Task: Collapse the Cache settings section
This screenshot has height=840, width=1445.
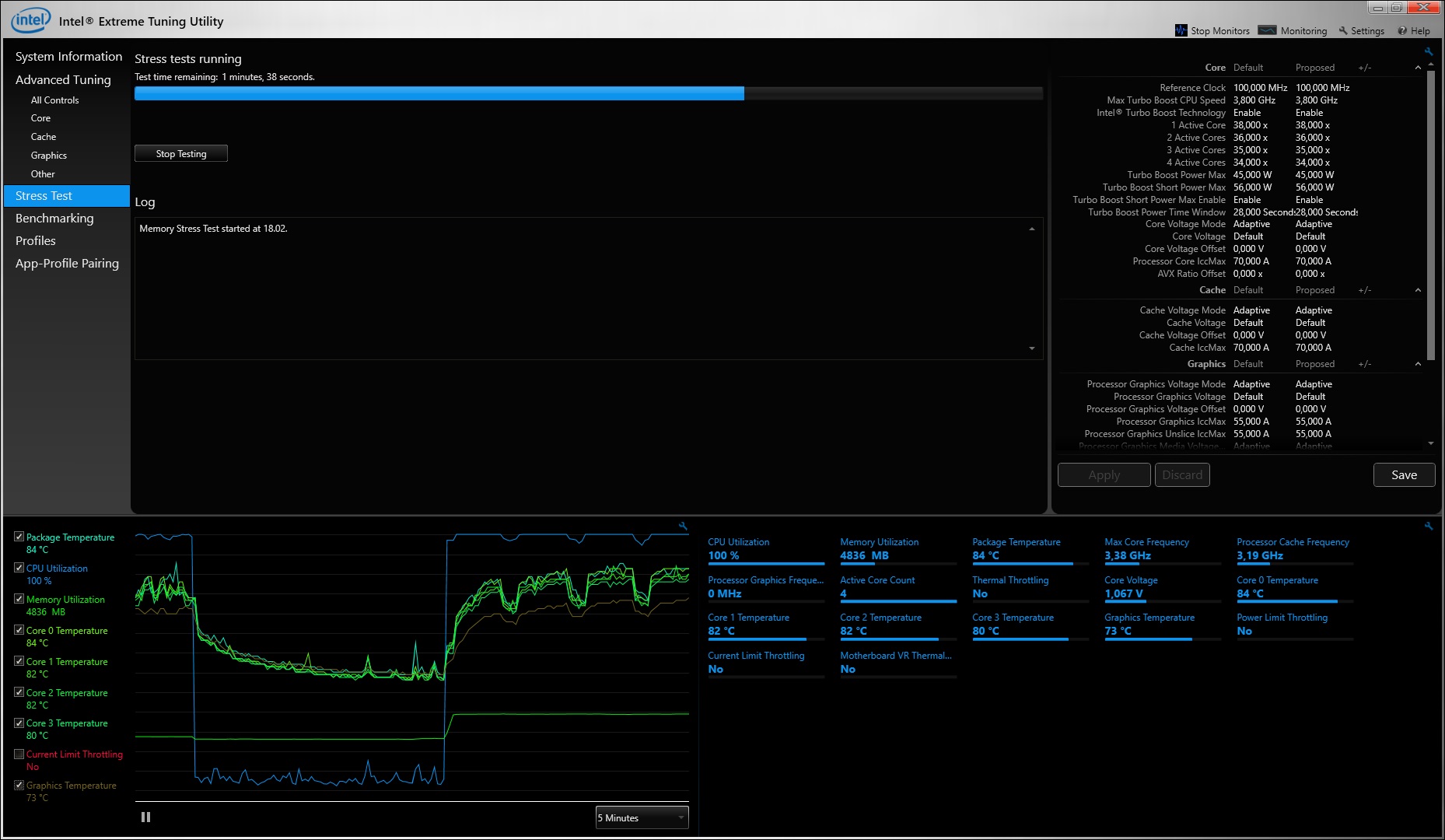Action: [x=1418, y=290]
